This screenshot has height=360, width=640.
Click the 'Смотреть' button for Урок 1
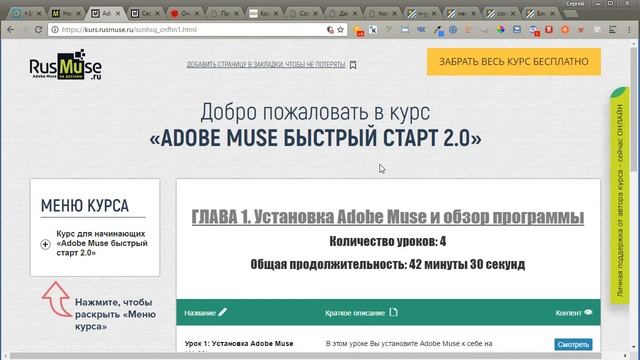573,344
